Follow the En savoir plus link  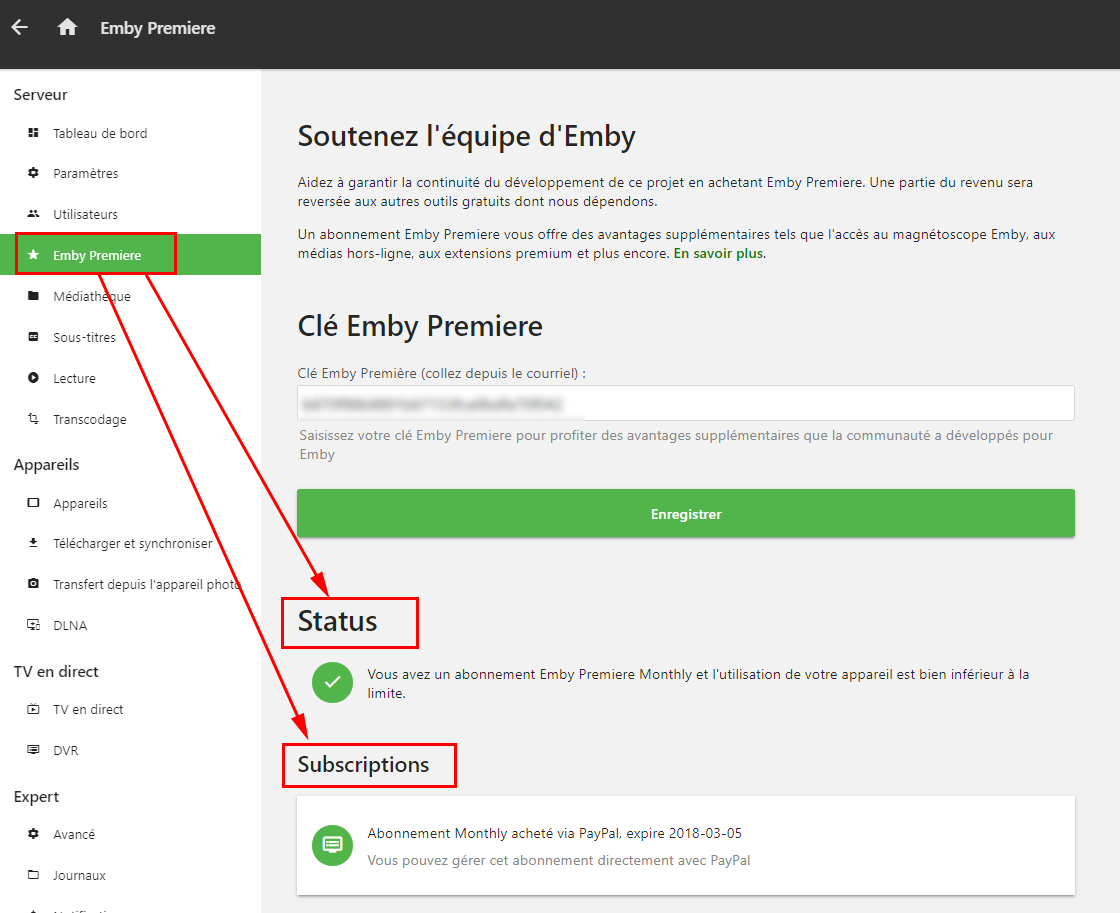(719, 254)
